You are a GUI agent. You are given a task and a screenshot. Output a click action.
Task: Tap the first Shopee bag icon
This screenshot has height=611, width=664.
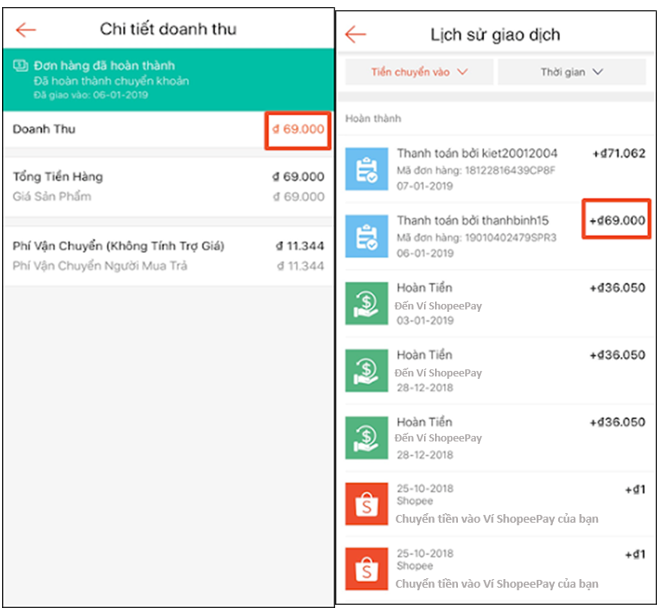pyautogui.click(x=366, y=503)
